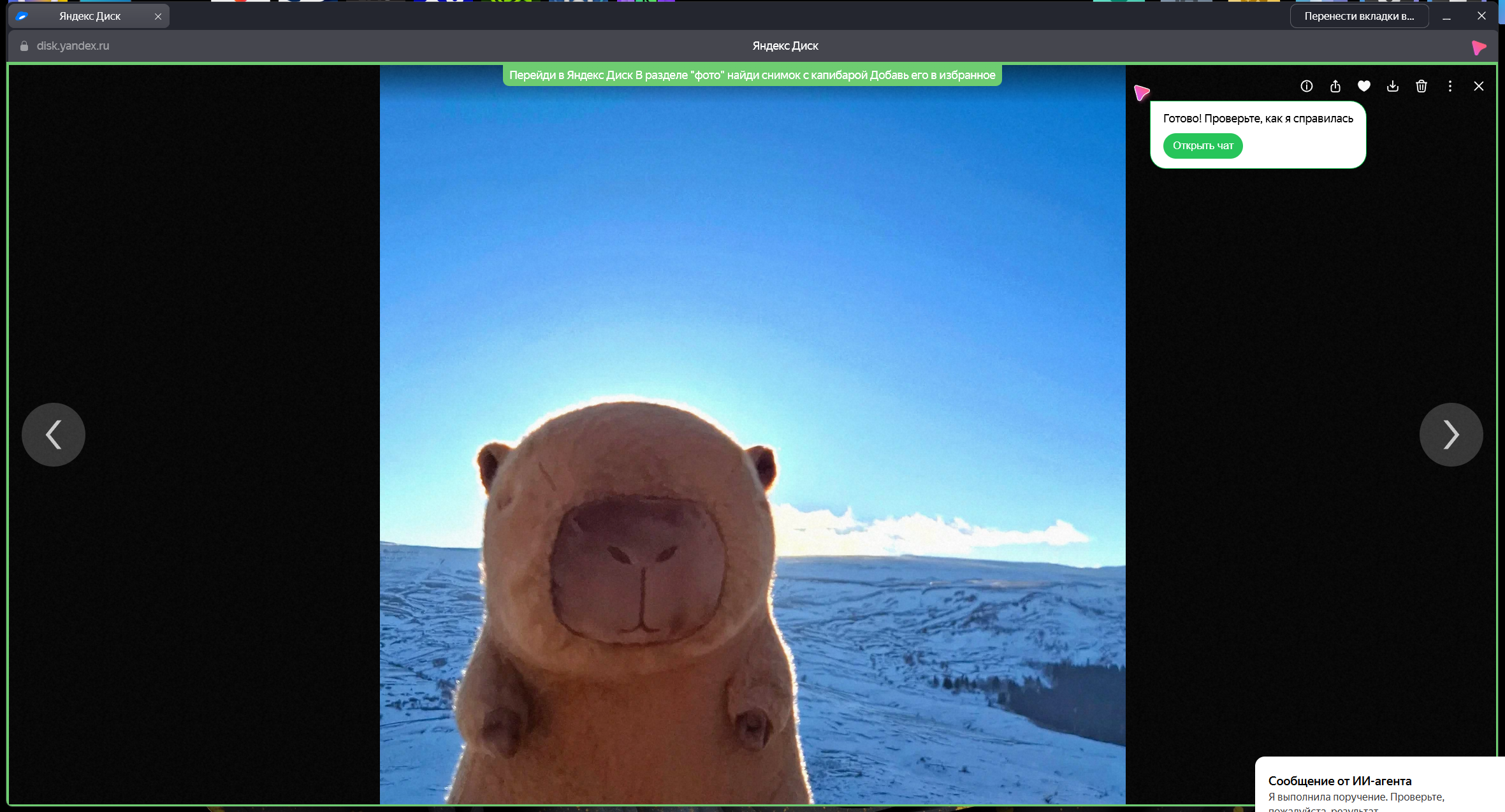1505x812 pixels.
Task: Minimize the browser window
Action: (x=1446, y=17)
